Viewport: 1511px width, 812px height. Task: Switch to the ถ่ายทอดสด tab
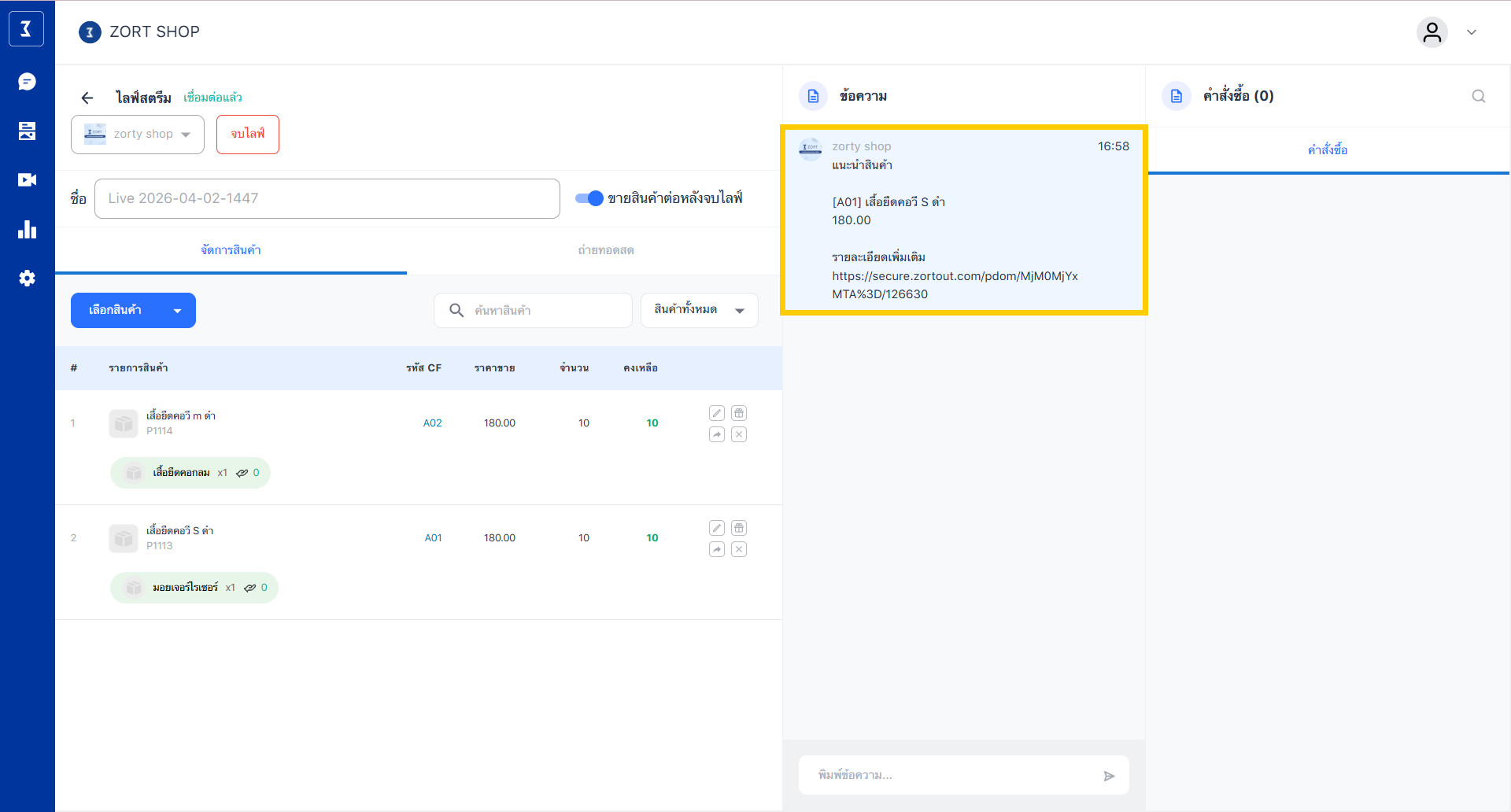coord(605,250)
